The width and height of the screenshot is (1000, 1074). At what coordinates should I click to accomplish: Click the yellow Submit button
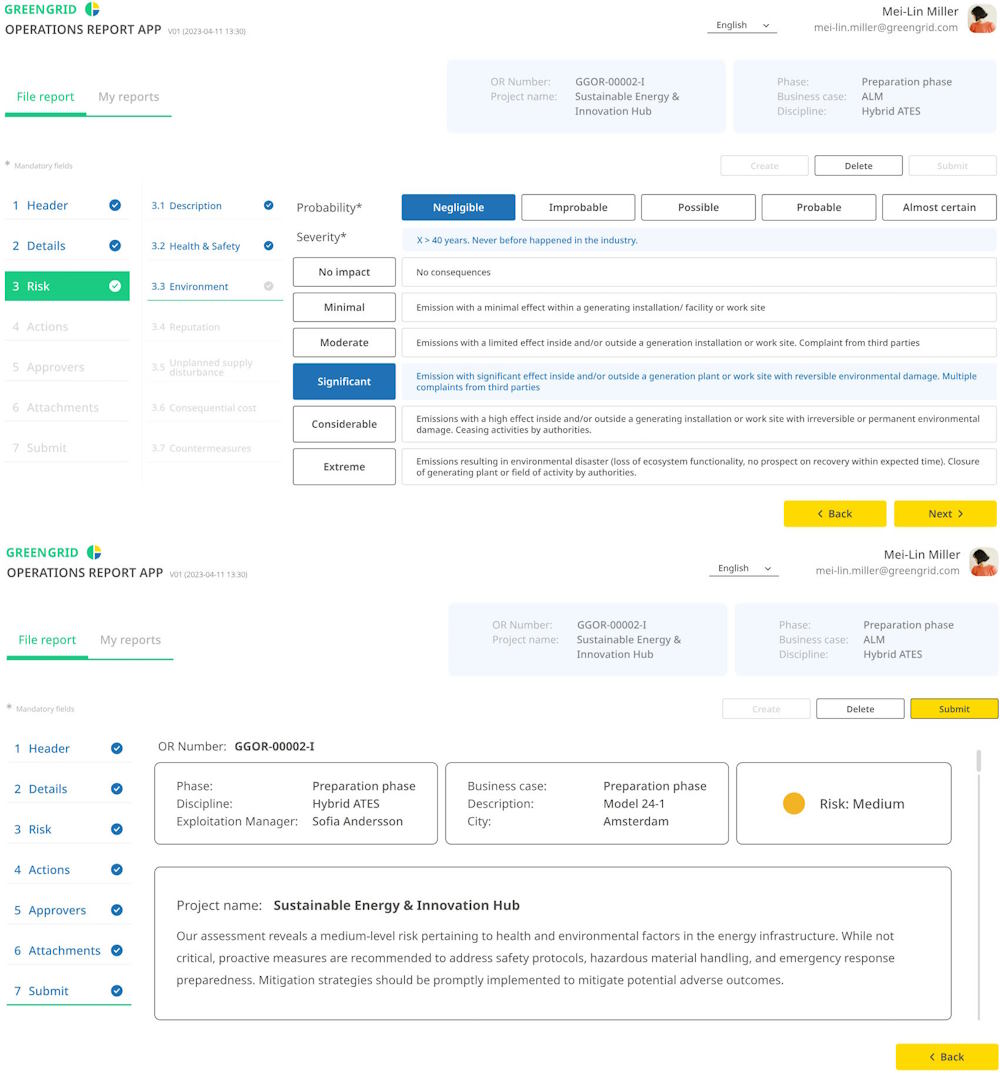pyautogui.click(x=952, y=708)
